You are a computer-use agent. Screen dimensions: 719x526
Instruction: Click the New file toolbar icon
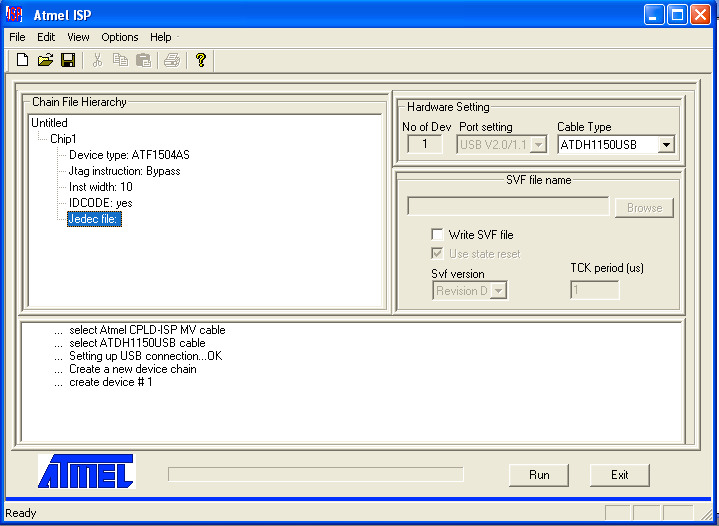22,61
